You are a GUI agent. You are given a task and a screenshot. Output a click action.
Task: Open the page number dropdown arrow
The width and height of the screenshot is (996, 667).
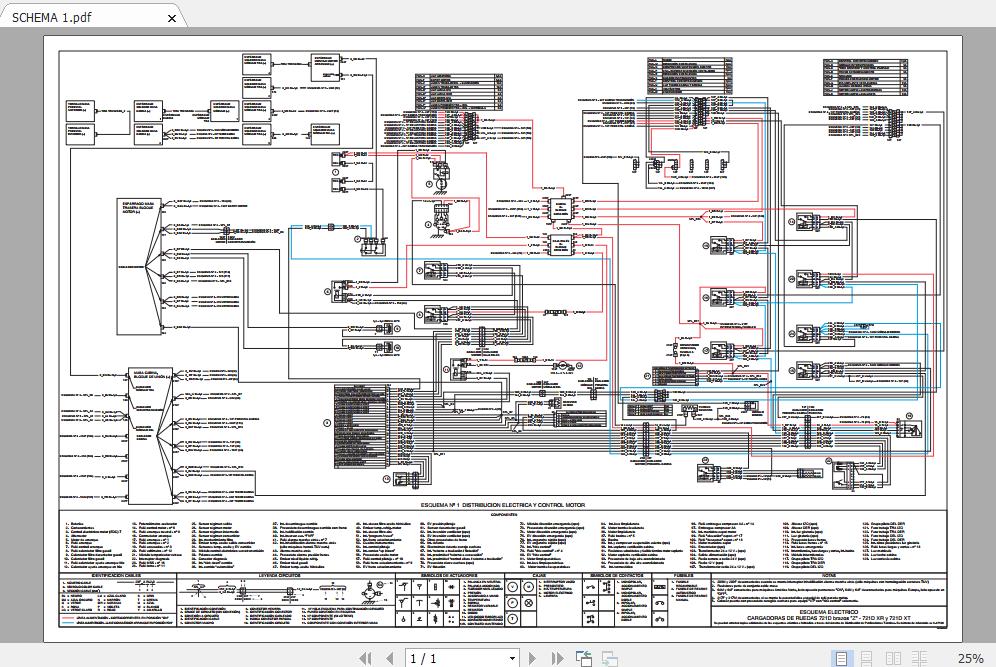(x=512, y=658)
